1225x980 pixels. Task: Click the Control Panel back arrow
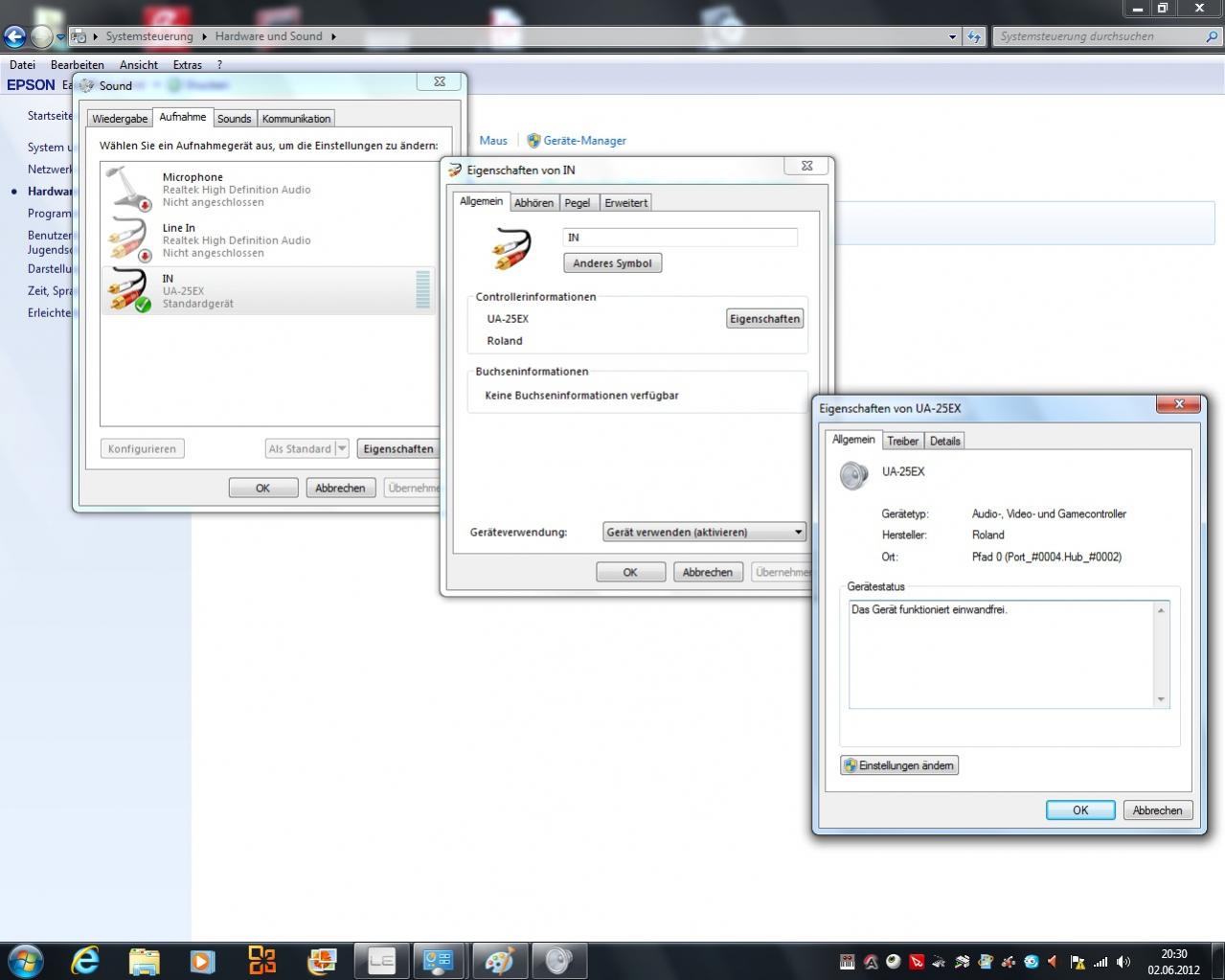pyautogui.click(x=14, y=36)
